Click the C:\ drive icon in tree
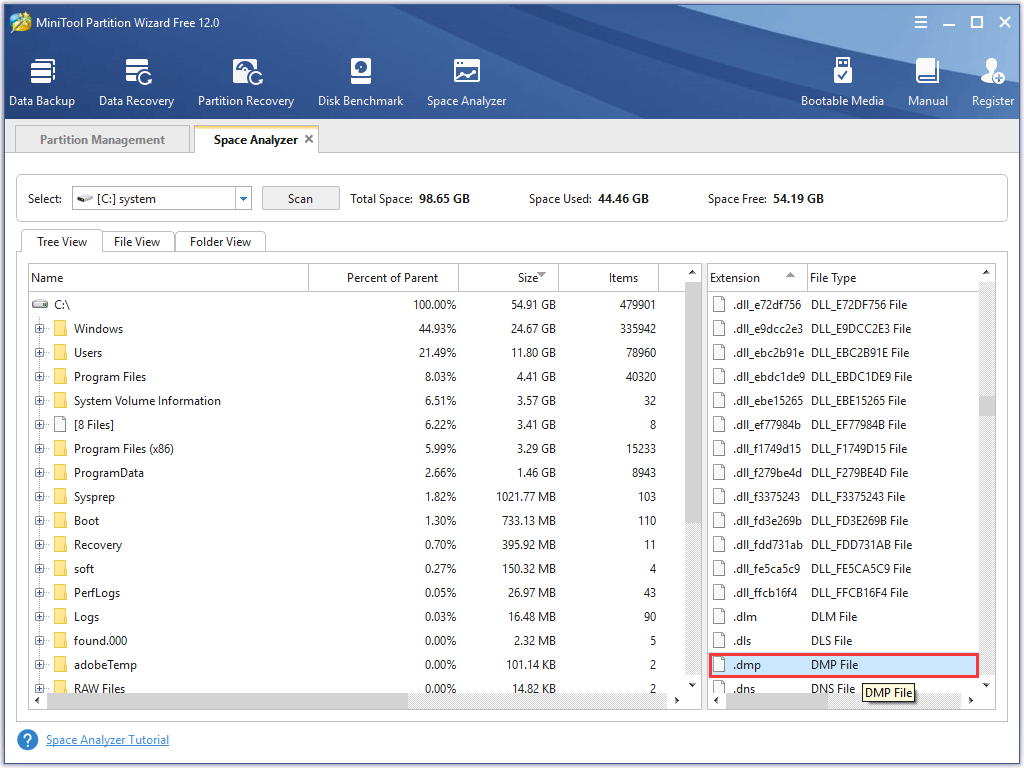1024x768 pixels. 40,304
